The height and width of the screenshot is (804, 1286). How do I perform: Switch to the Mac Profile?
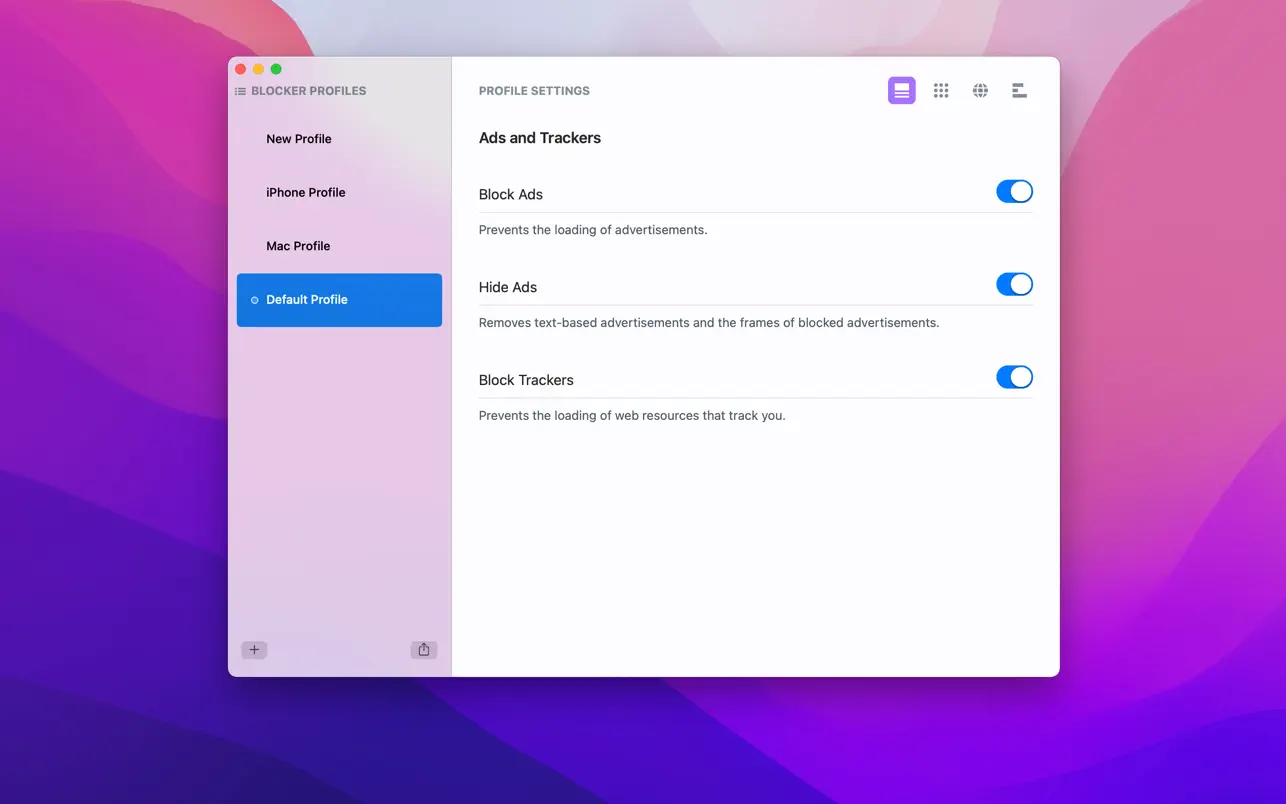[x=298, y=246]
